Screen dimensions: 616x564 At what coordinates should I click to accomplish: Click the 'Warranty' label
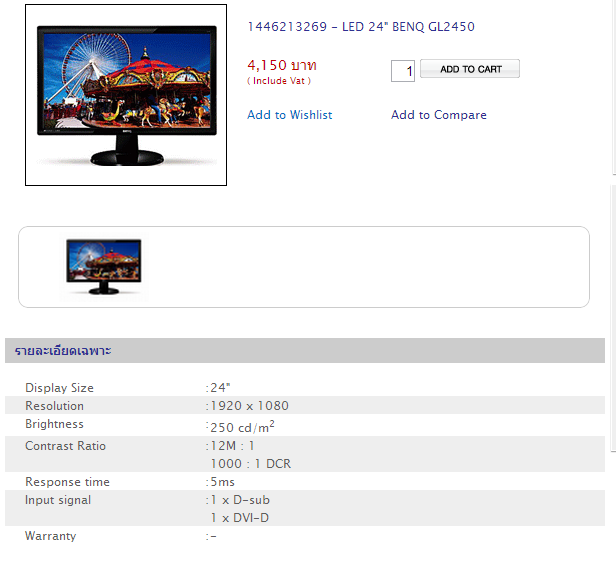coord(50,536)
